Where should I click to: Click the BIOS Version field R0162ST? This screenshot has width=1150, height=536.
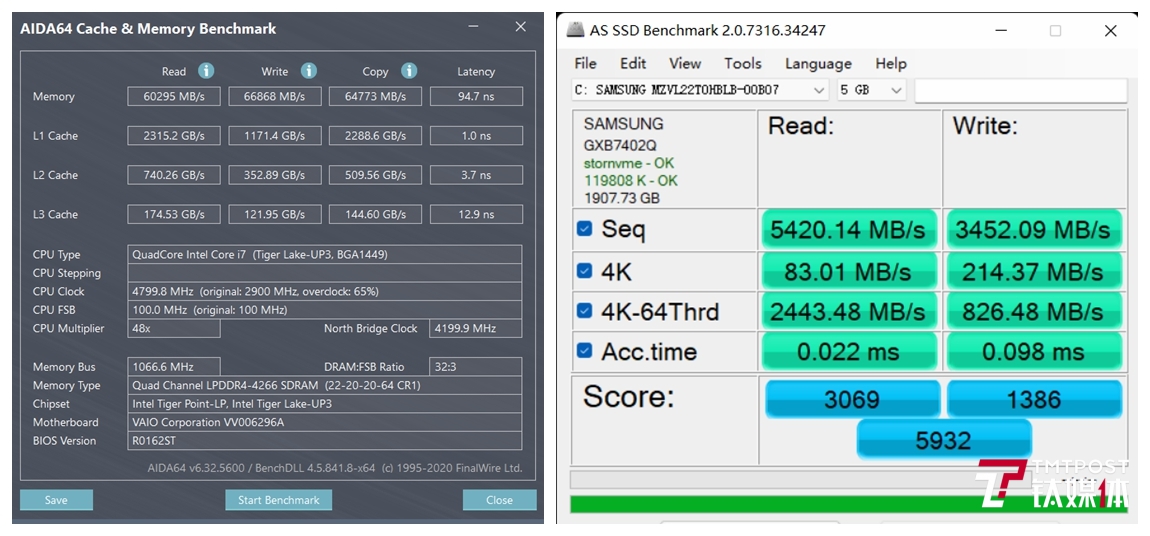(x=325, y=441)
